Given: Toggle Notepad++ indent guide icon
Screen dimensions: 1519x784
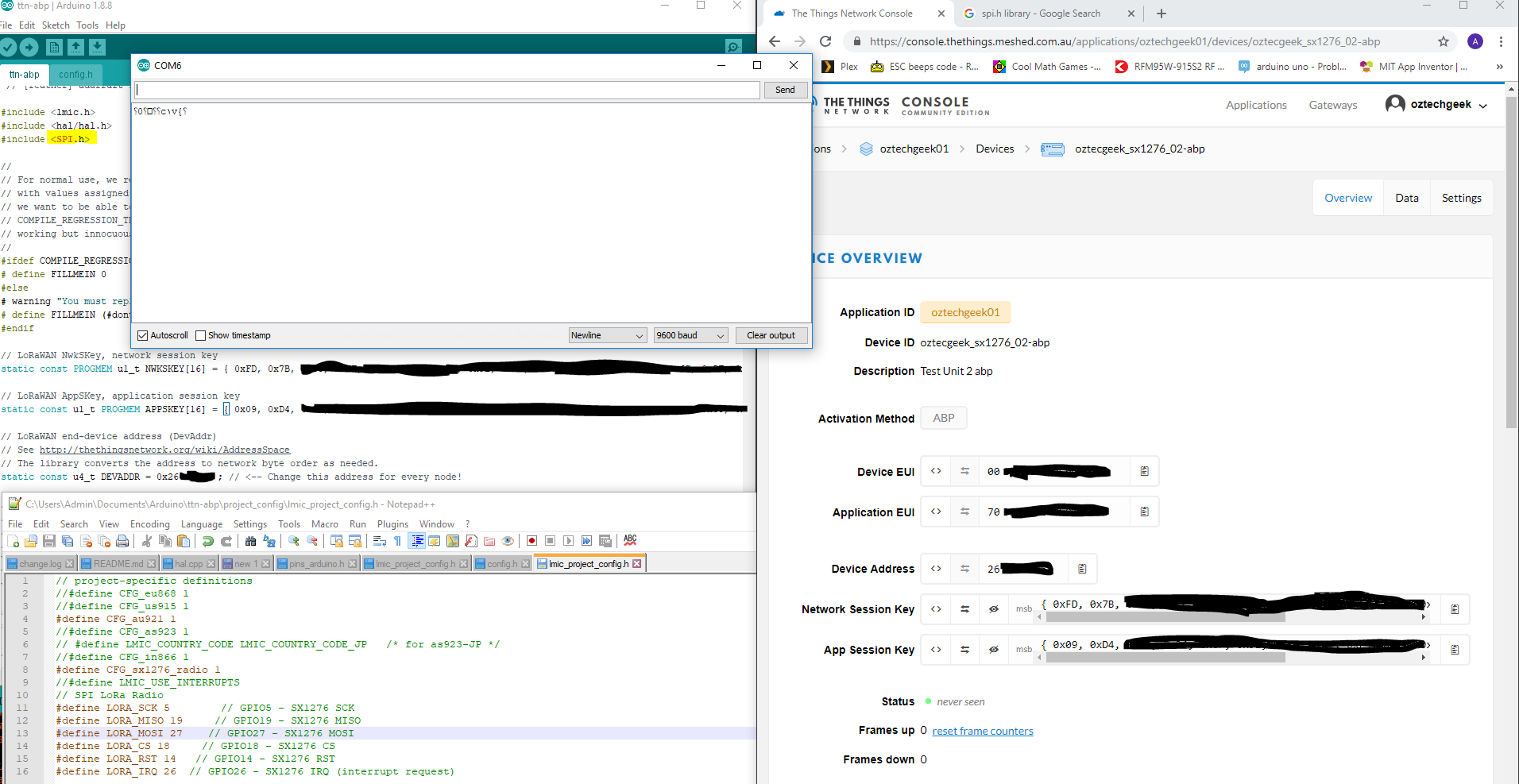Looking at the screenshot, I should (417, 541).
